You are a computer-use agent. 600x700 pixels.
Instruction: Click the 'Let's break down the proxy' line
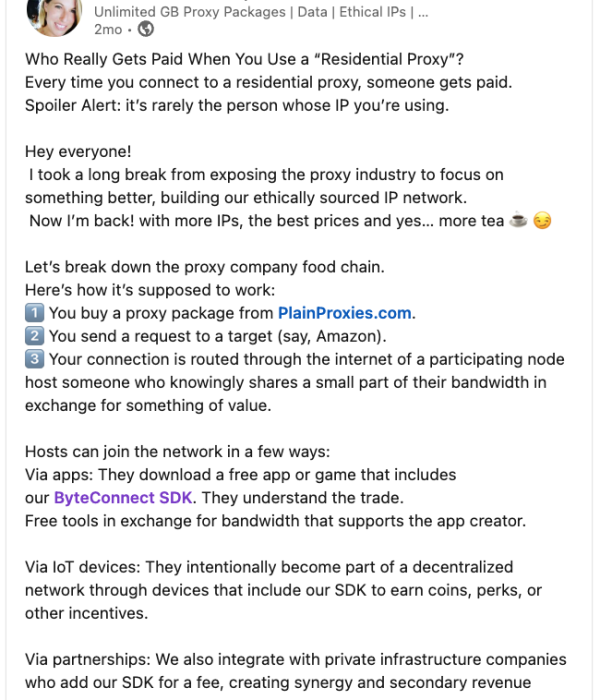click(x=204, y=267)
